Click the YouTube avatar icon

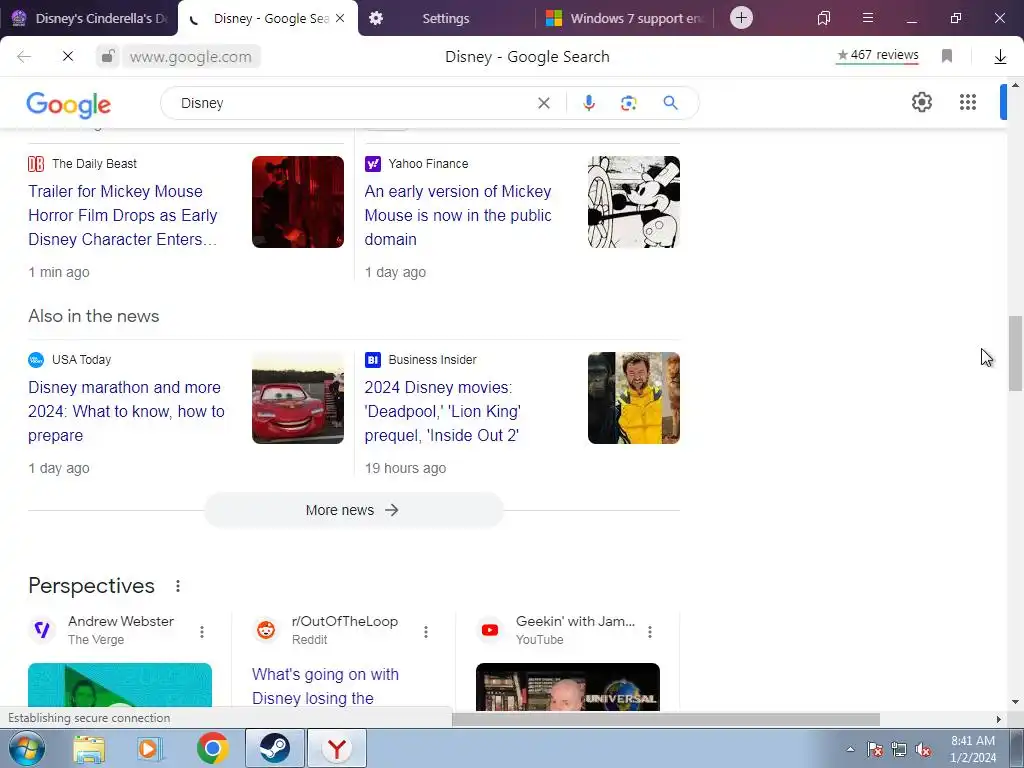click(490, 630)
